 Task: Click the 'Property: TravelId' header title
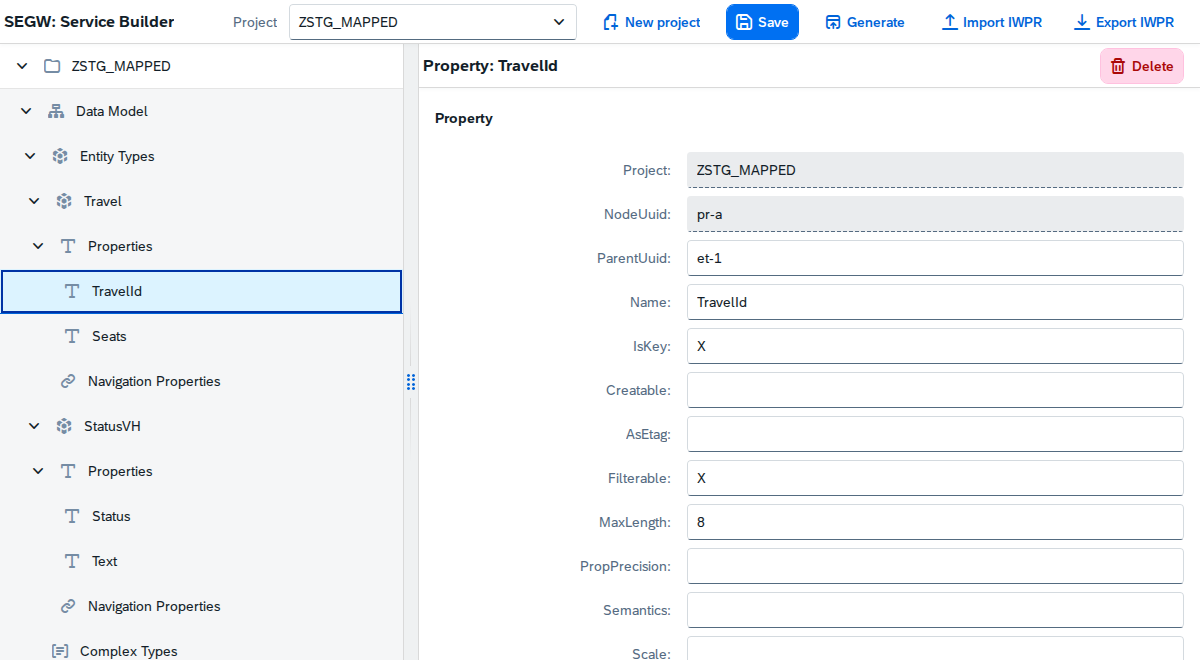(x=490, y=66)
